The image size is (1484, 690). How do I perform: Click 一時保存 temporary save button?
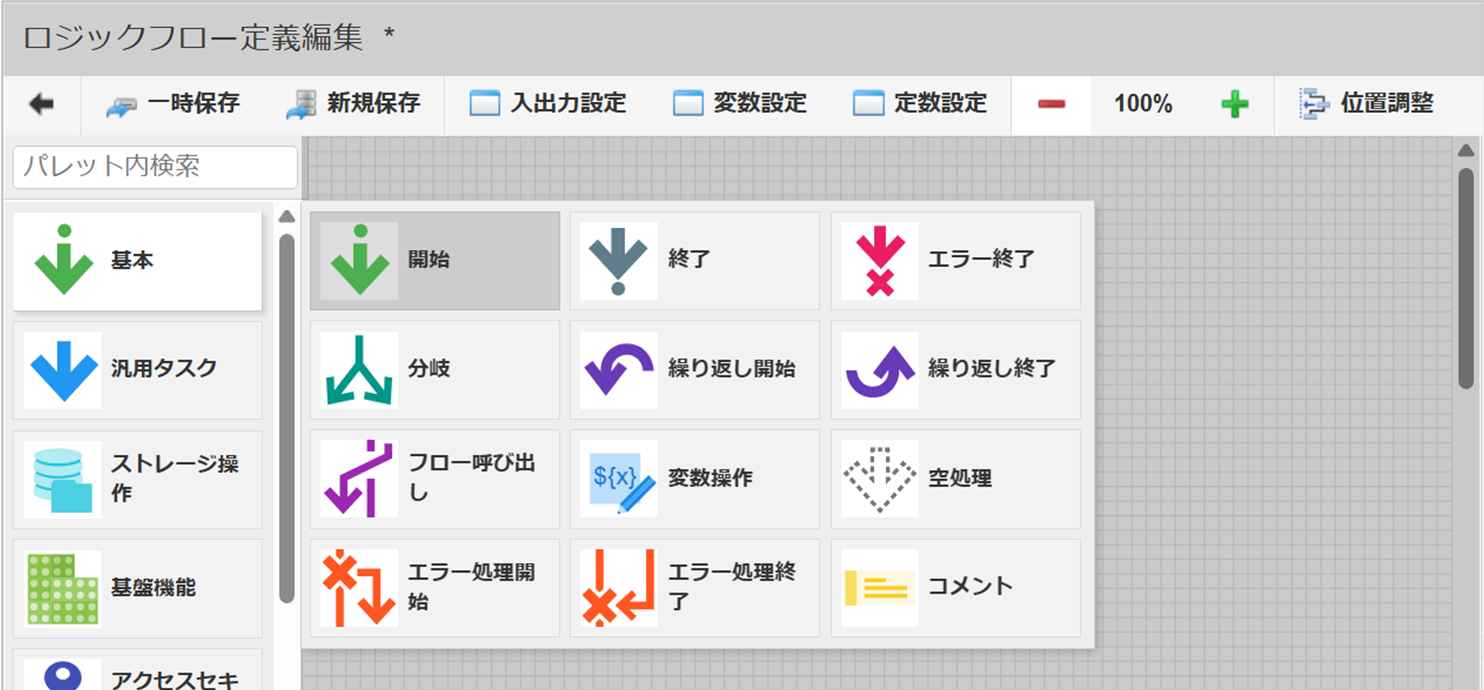point(173,104)
